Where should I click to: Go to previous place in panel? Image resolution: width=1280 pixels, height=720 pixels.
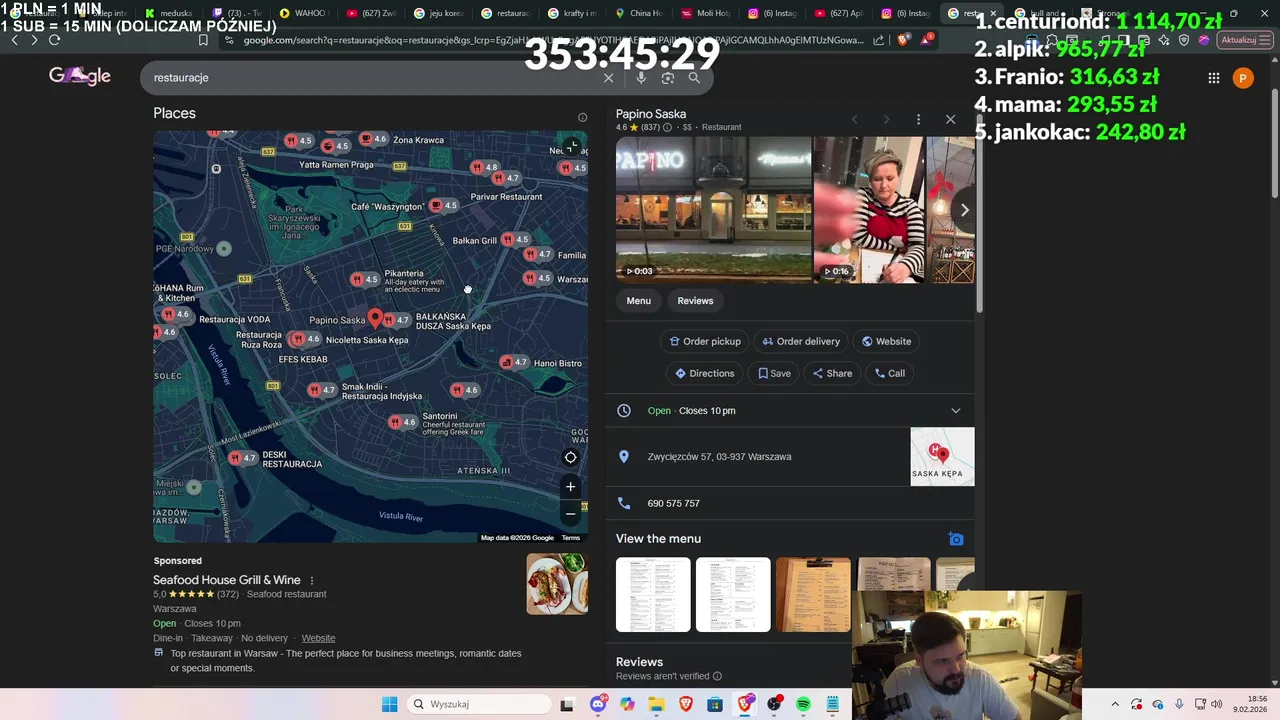854,119
